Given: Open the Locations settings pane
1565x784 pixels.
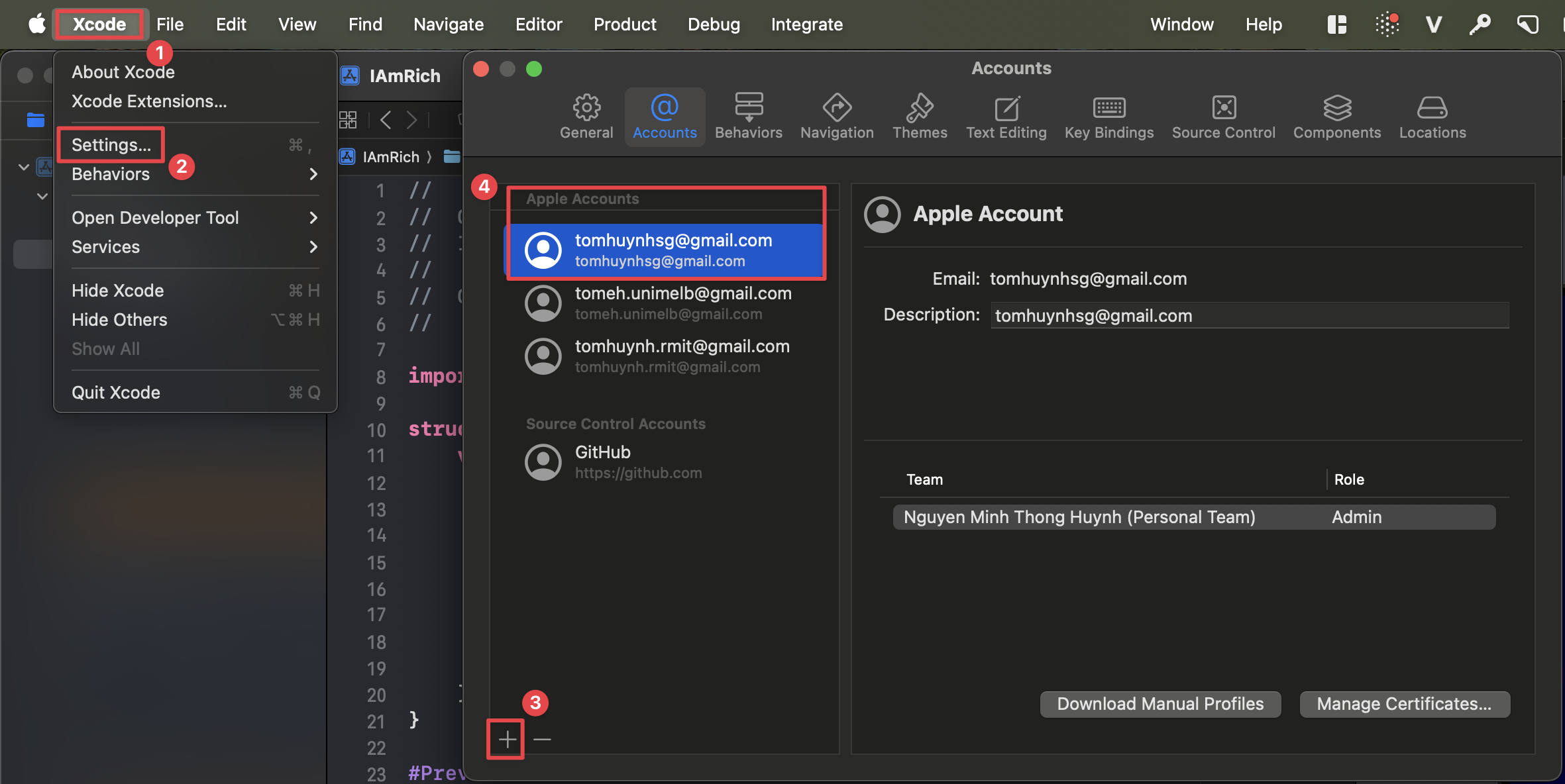Looking at the screenshot, I should pos(1432,117).
